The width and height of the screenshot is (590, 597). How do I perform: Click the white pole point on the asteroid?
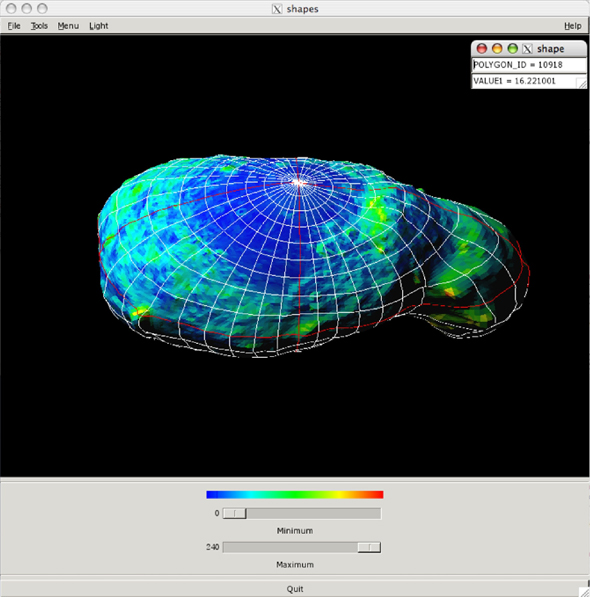click(x=299, y=183)
